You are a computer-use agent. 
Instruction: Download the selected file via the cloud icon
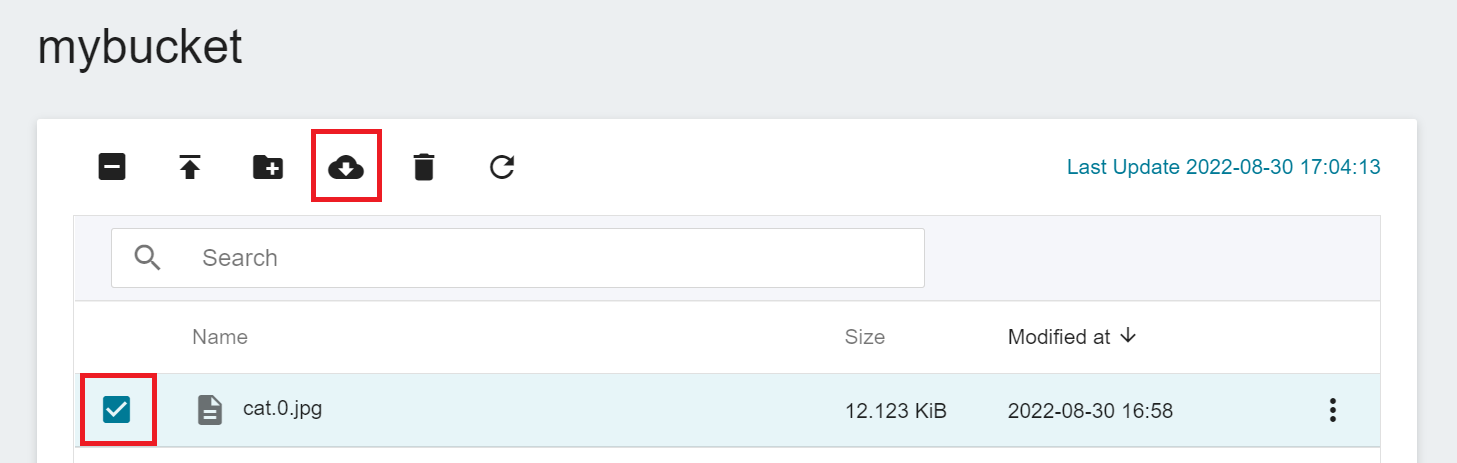coord(346,167)
